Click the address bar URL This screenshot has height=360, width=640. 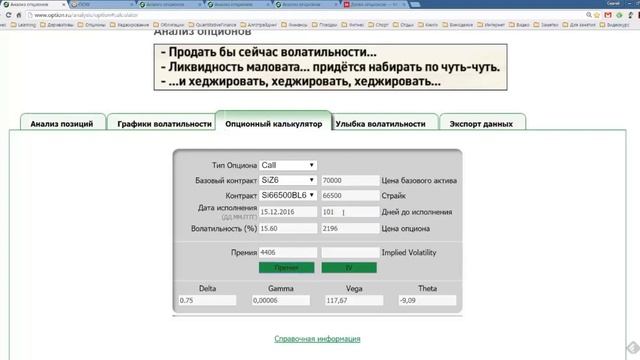86,15
